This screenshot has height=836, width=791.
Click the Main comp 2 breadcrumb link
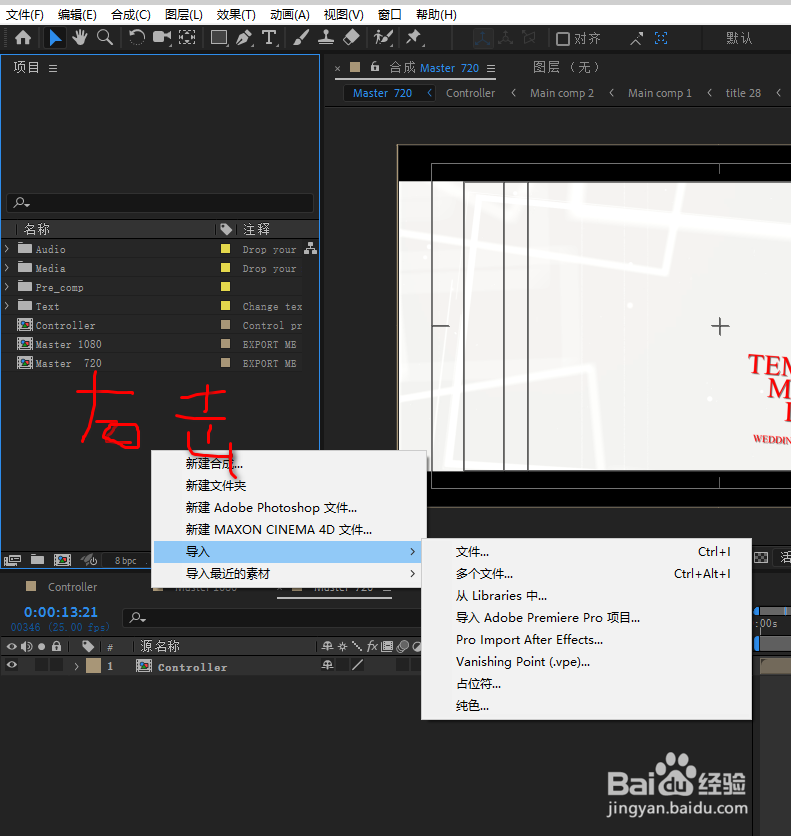[562, 93]
